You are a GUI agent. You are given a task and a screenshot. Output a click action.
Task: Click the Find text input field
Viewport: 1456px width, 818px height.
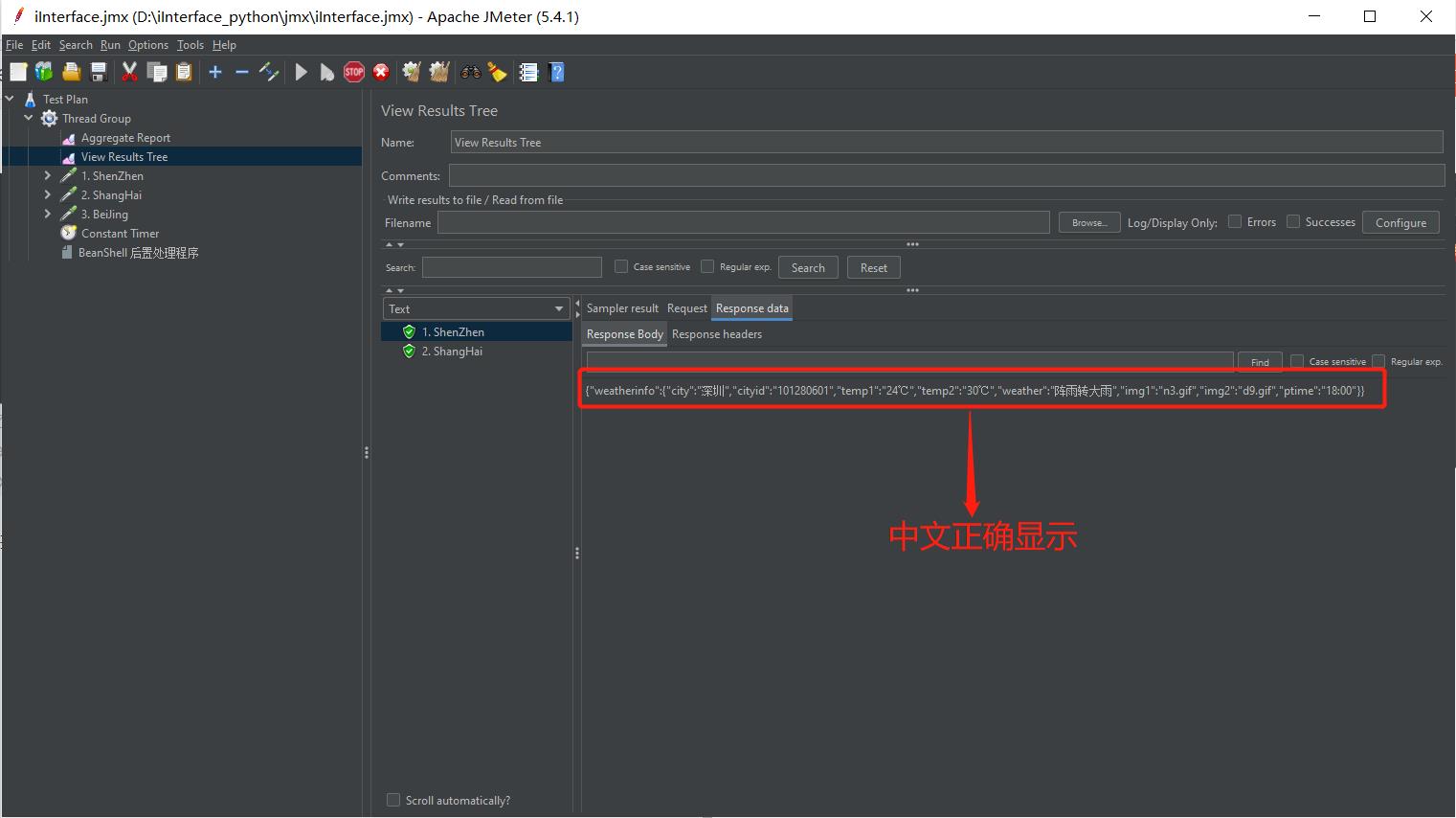[x=909, y=361]
